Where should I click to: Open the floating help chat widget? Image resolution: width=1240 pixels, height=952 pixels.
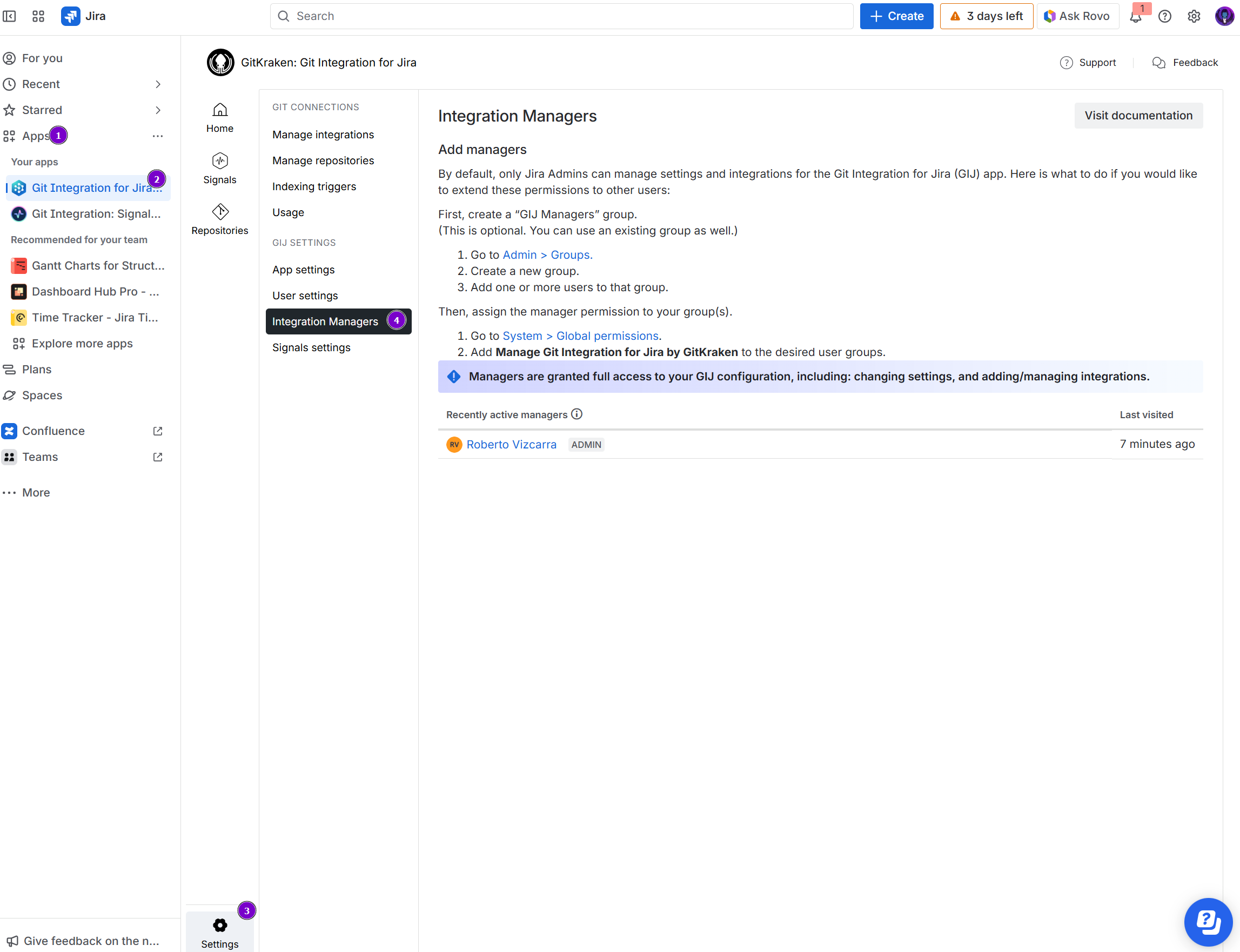click(x=1208, y=921)
